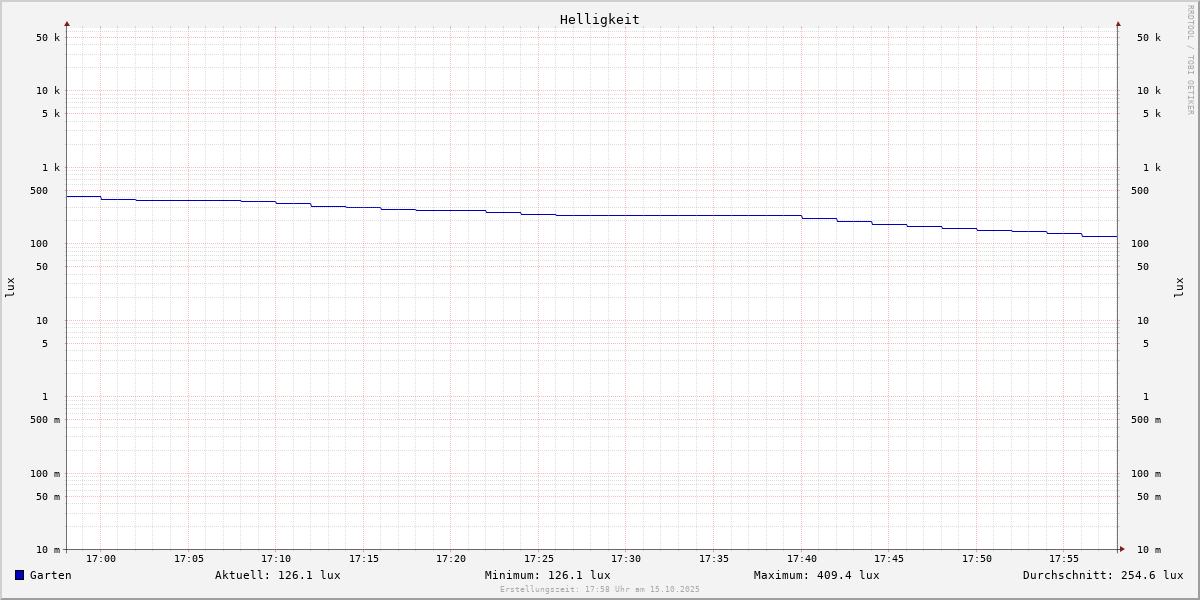Select the Garten legend label

coord(50,575)
